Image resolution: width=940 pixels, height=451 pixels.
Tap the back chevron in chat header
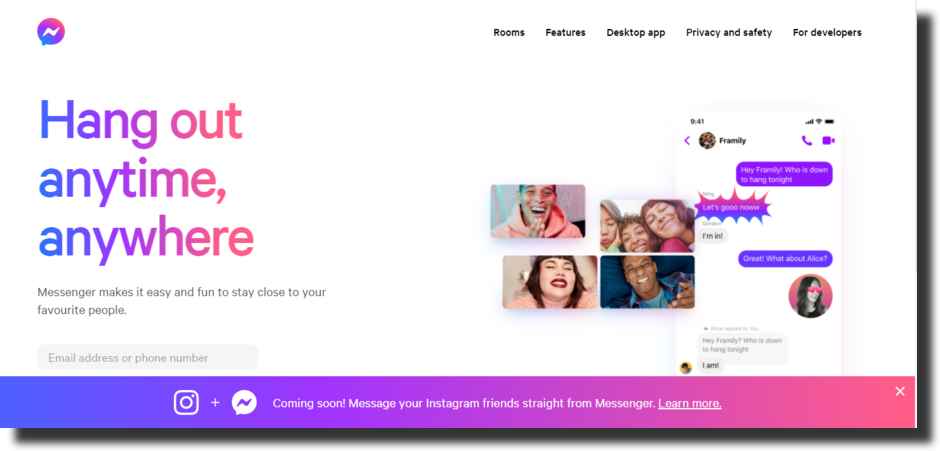(687, 140)
